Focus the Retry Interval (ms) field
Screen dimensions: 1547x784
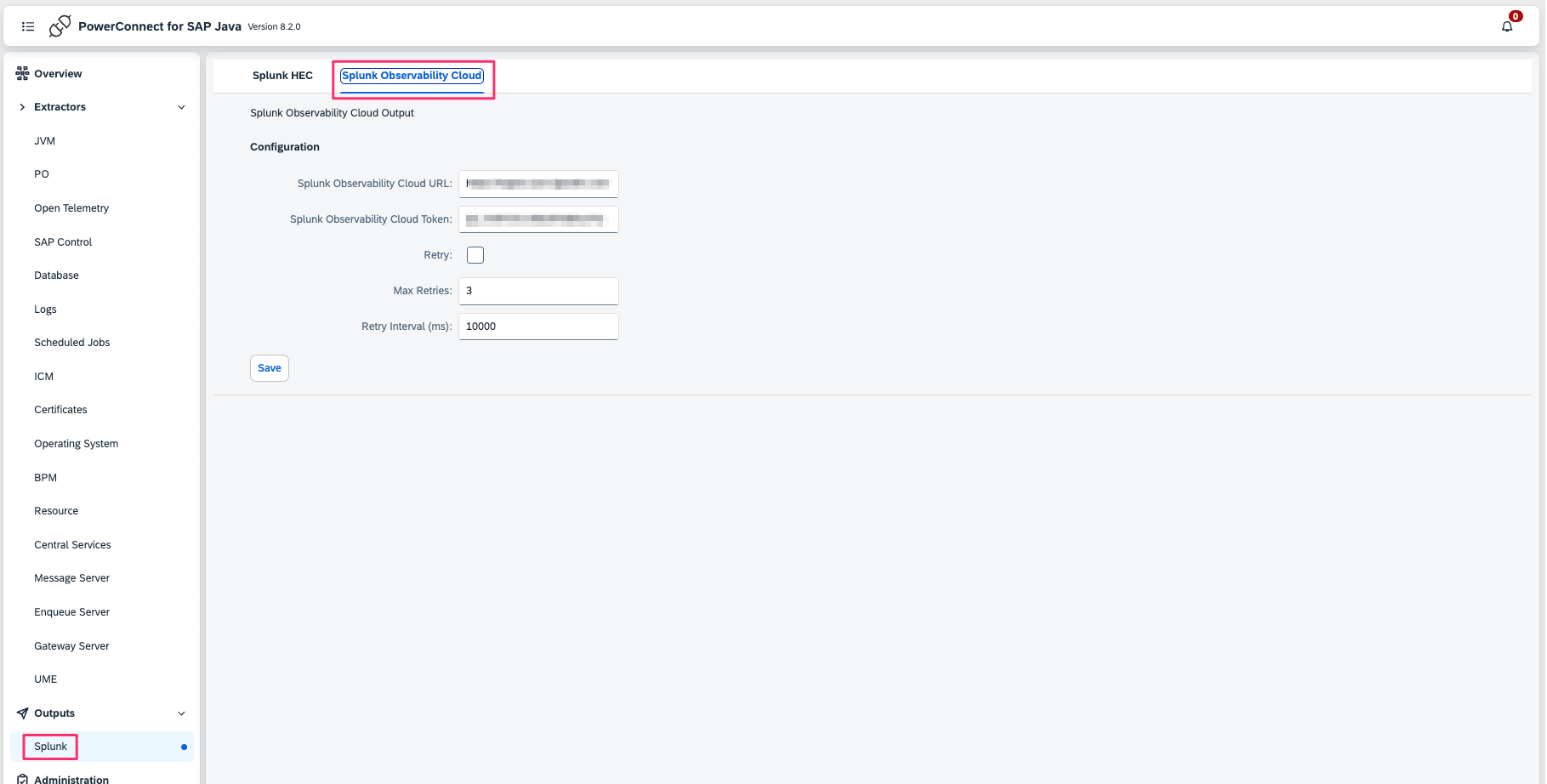537,327
